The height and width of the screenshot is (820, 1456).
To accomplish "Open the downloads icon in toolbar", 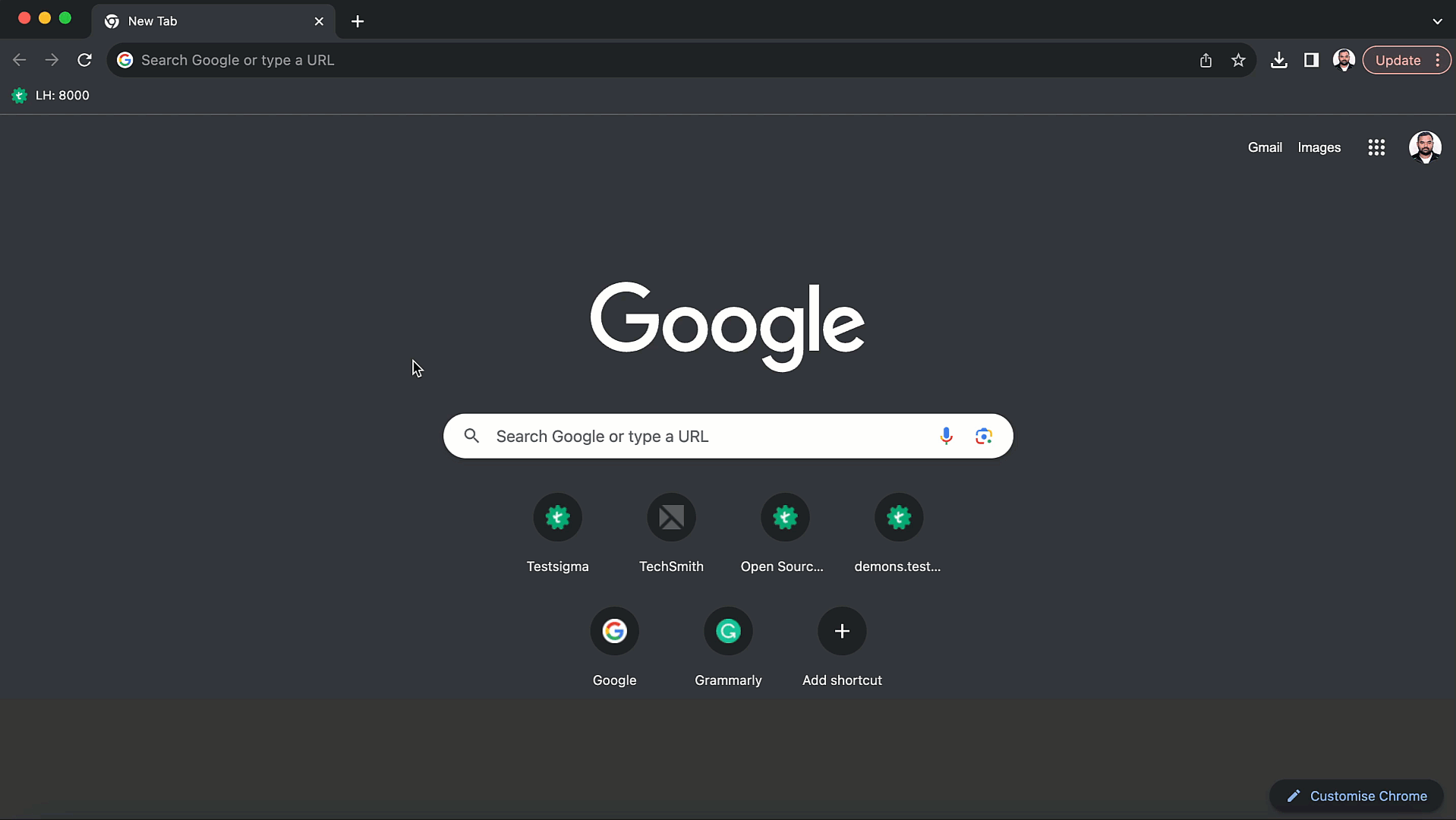I will click(1279, 60).
